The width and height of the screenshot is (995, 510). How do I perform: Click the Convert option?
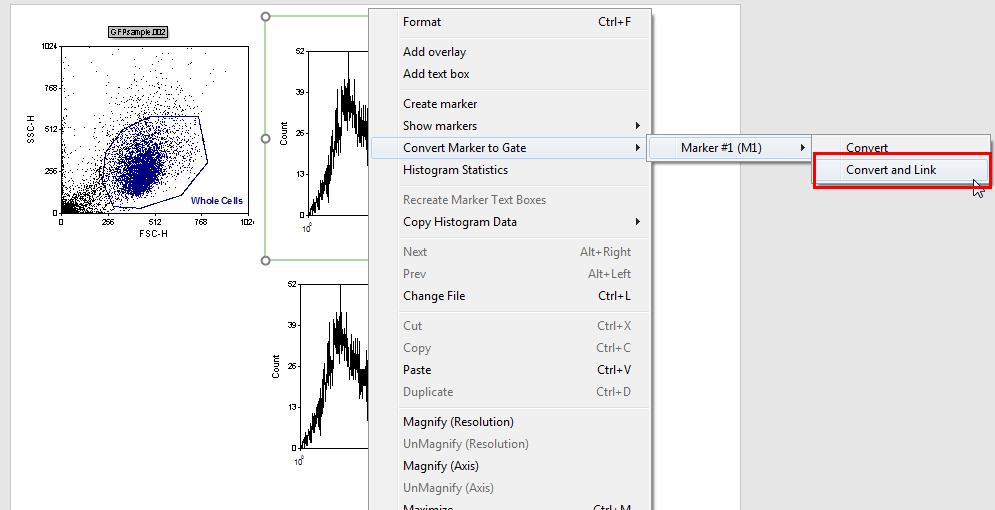coord(867,148)
